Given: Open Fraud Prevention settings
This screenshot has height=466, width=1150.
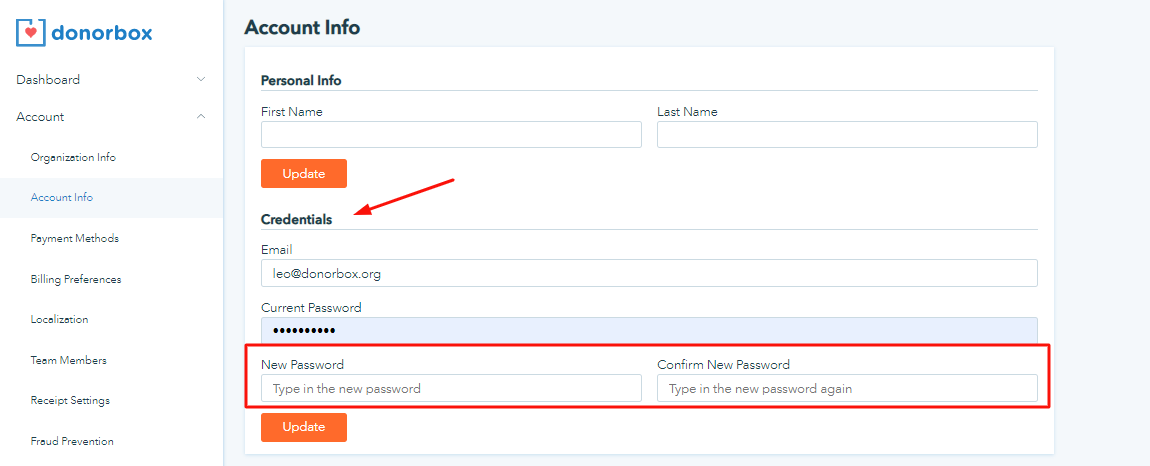Looking at the screenshot, I should coord(72,442).
